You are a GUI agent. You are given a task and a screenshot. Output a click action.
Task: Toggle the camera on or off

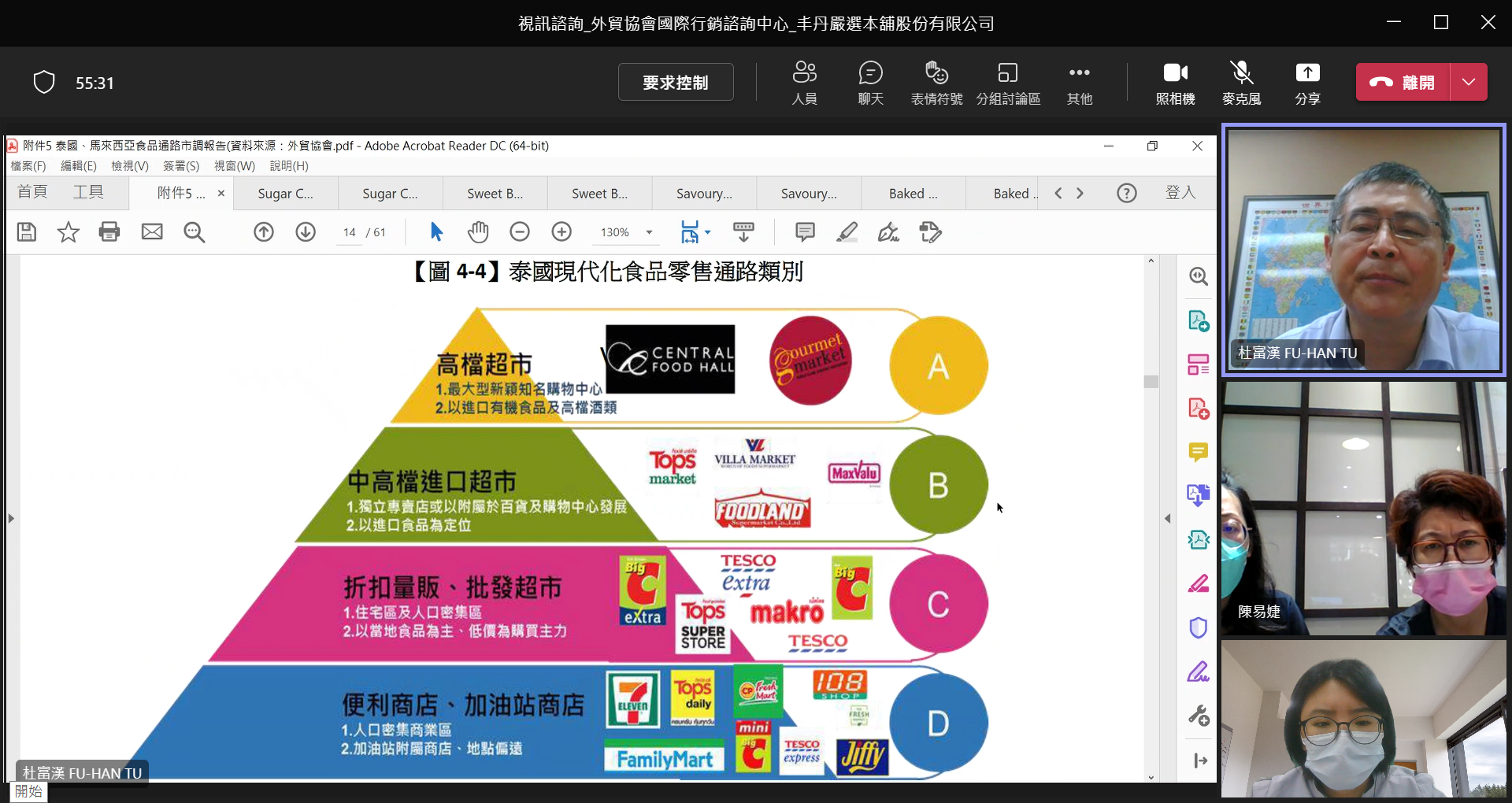pos(1175,82)
